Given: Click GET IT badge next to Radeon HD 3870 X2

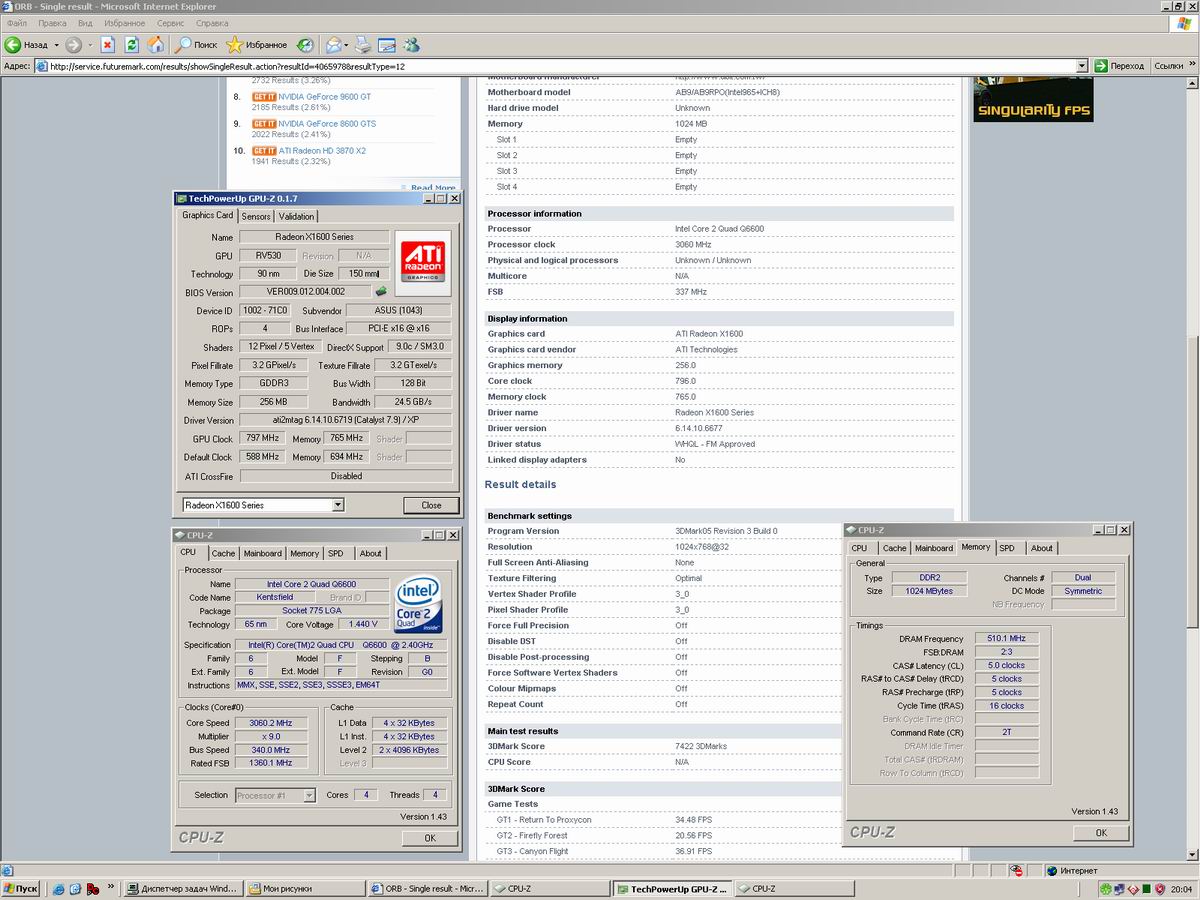Looking at the screenshot, I should 264,151.
